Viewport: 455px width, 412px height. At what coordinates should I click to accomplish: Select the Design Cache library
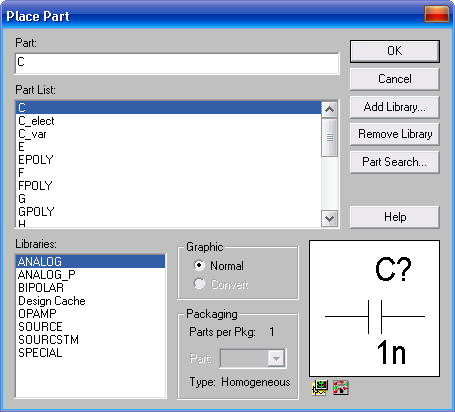point(91,301)
